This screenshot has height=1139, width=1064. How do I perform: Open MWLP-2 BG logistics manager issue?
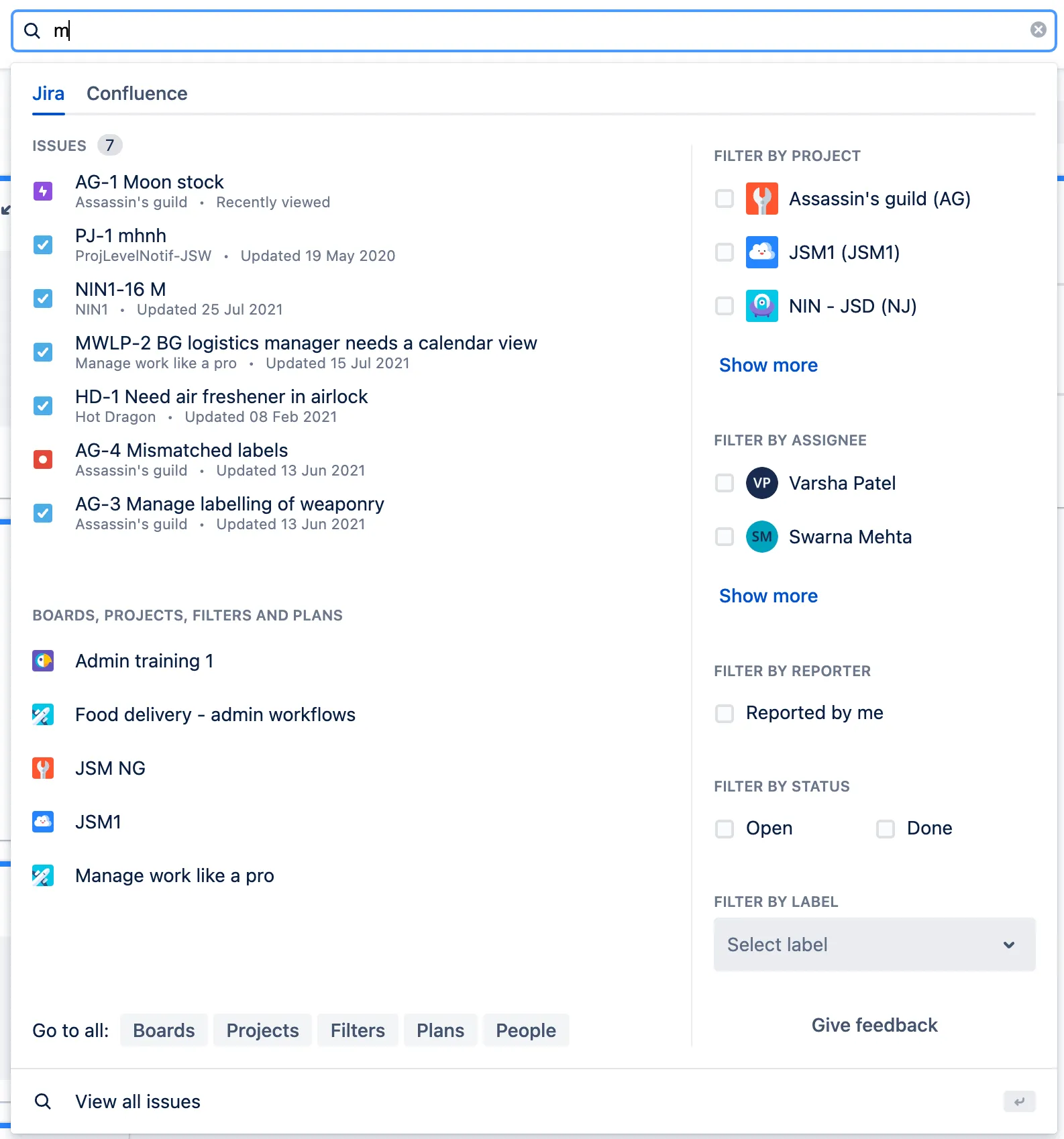click(x=306, y=343)
